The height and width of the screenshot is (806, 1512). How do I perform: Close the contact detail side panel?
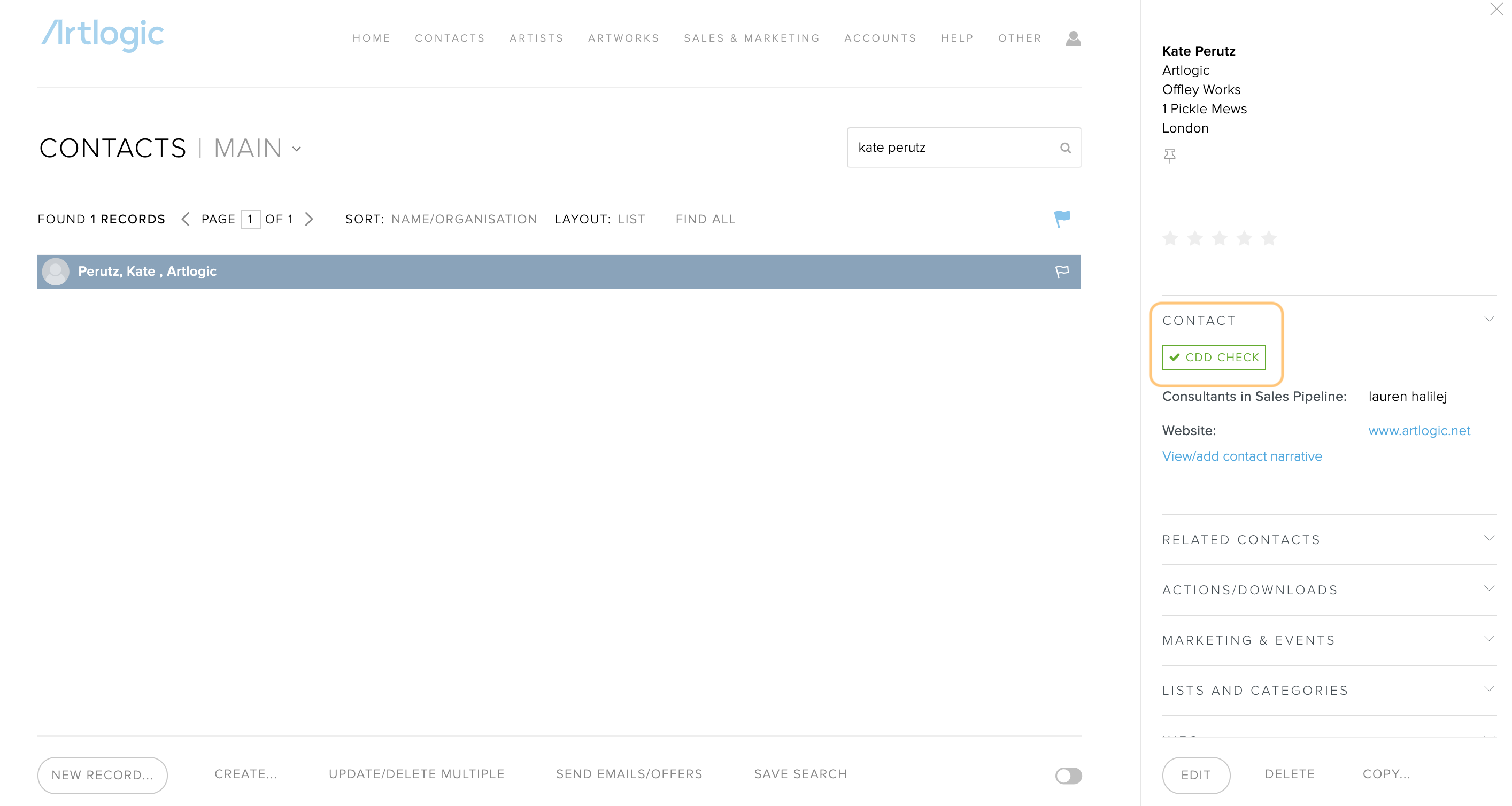click(x=1496, y=10)
